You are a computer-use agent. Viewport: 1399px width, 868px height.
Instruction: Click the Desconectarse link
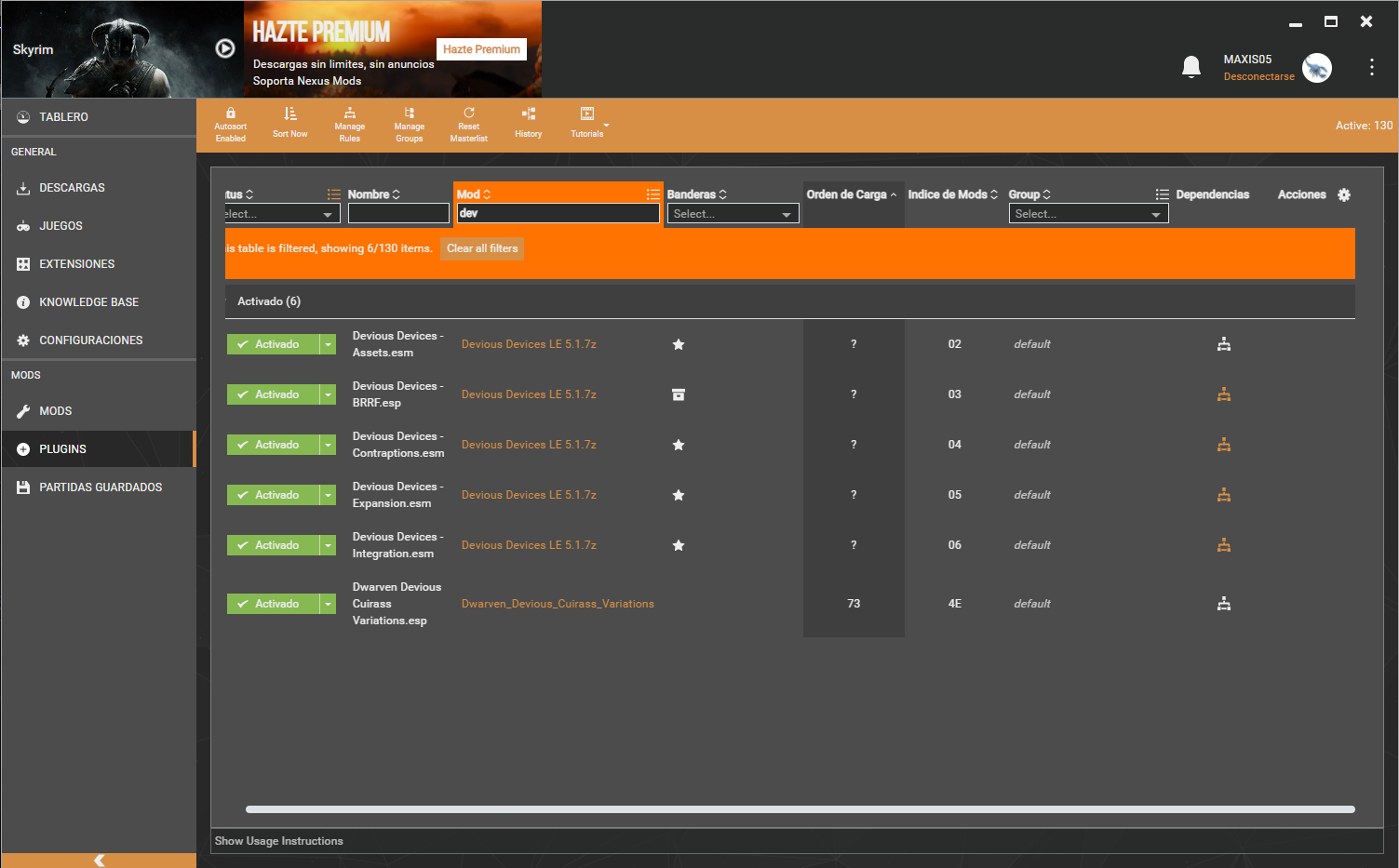[1258, 76]
